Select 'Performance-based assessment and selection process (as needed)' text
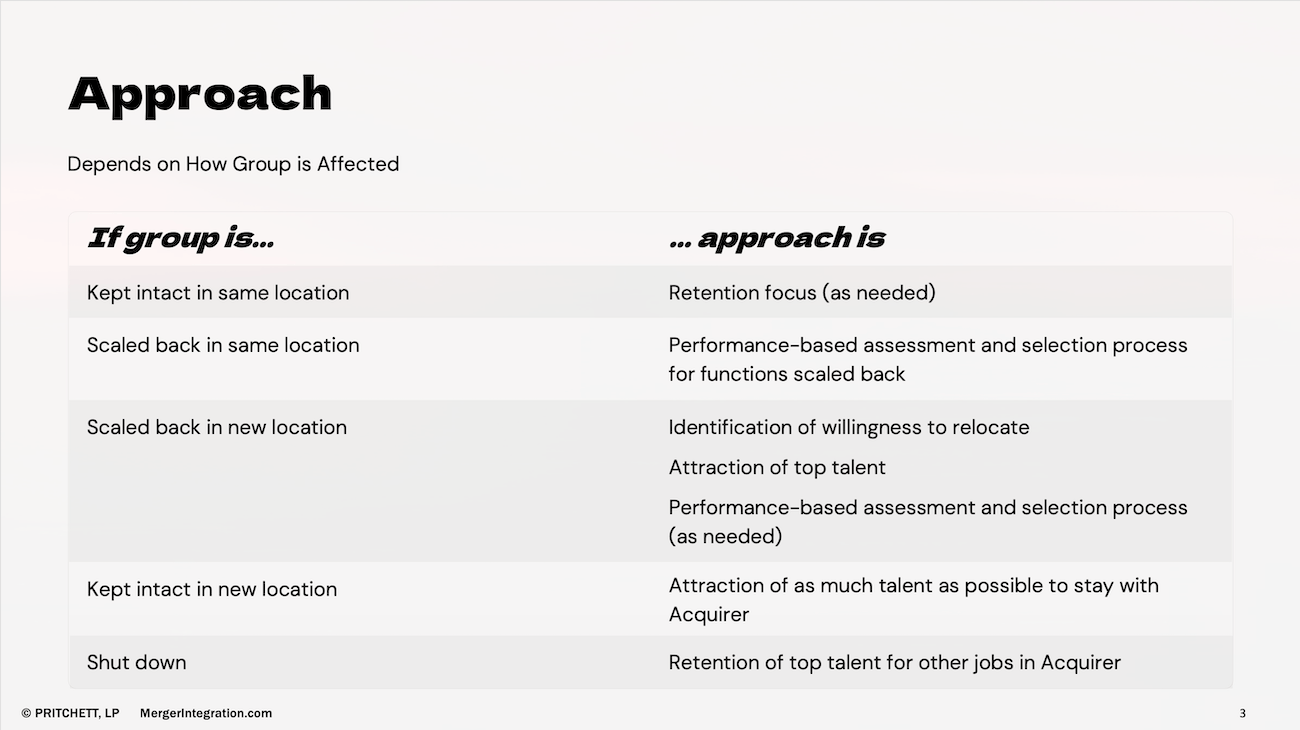 tap(928, 521)
